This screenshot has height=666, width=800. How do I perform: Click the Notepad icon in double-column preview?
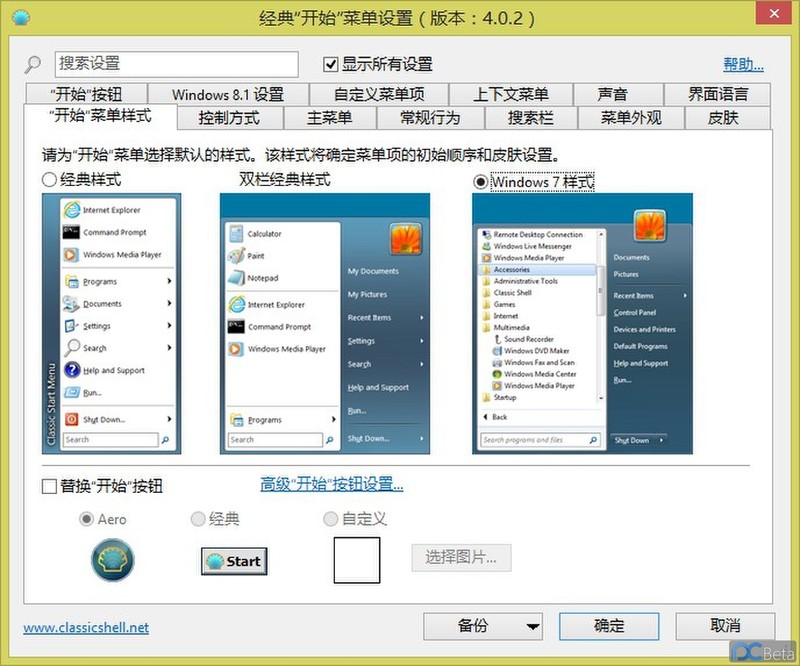[x=236, y=278]
